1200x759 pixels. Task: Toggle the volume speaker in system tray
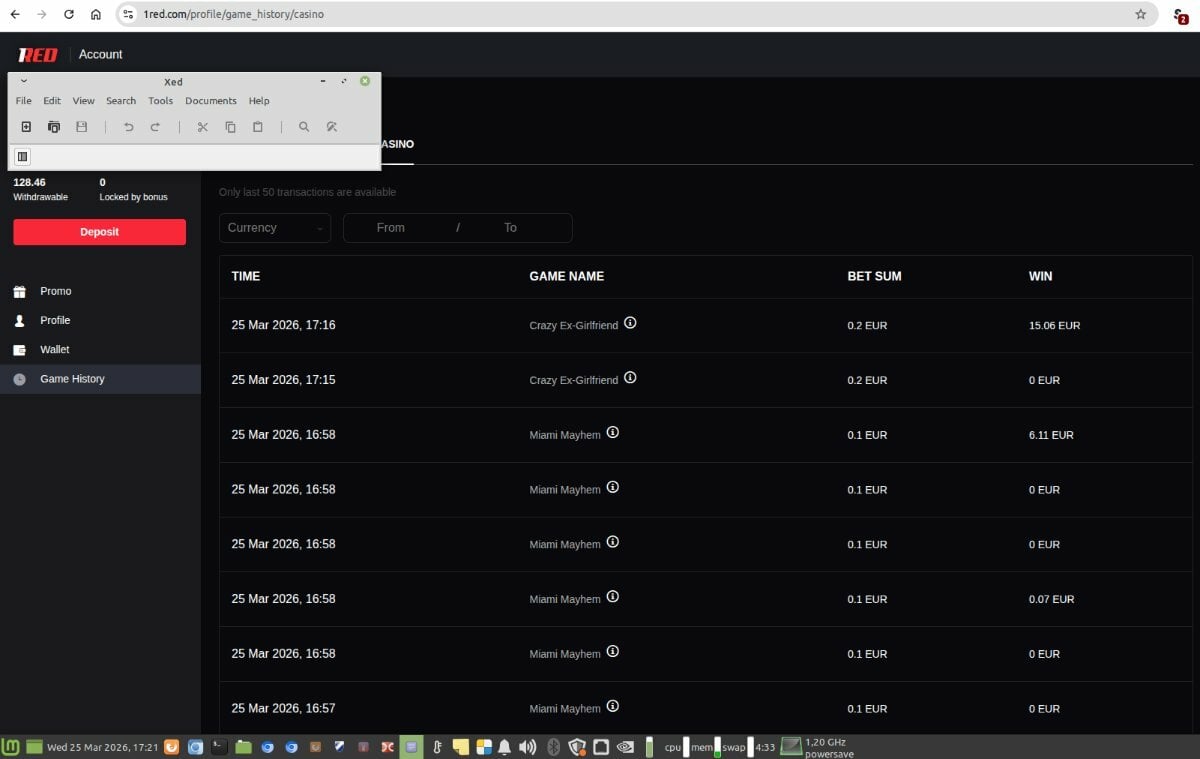tap(527, 747)
